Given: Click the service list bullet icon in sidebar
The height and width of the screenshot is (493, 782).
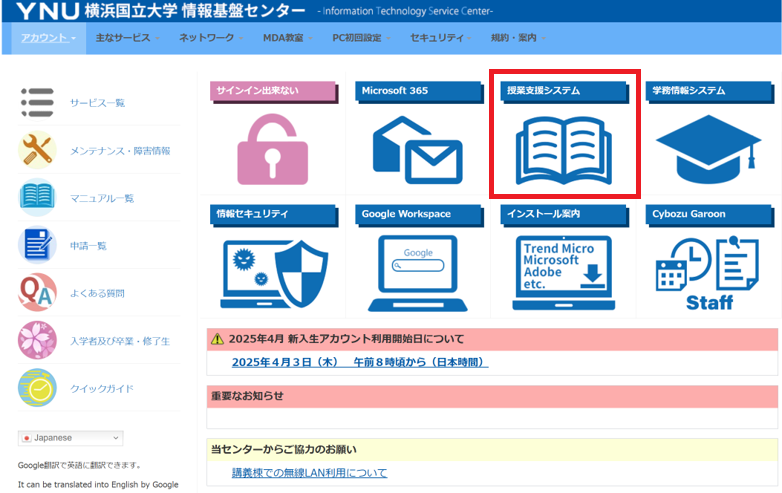Looking at the screenshot, I should pyautogui.click(x=37, y=103).
